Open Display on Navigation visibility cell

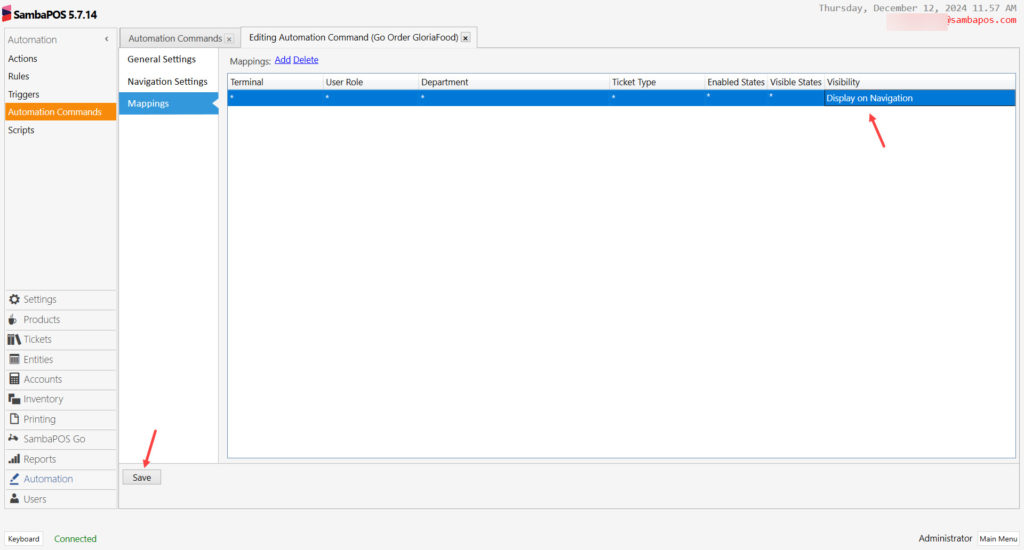point(920,98)
